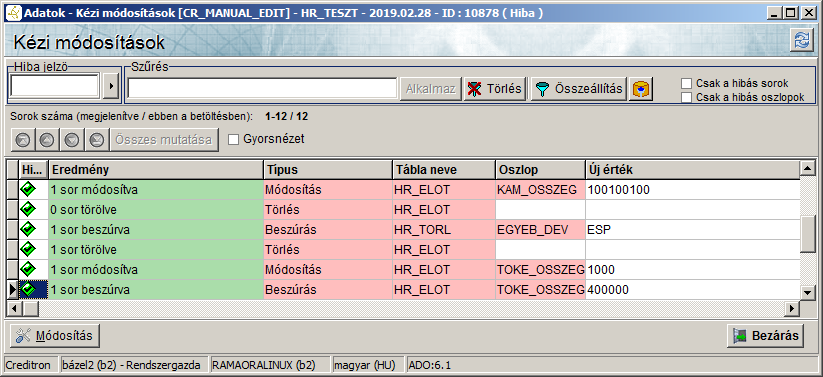Click the green check of the KAM_OSSZEG row
This screenshot has width=823, height=377.
pos(28,190)
